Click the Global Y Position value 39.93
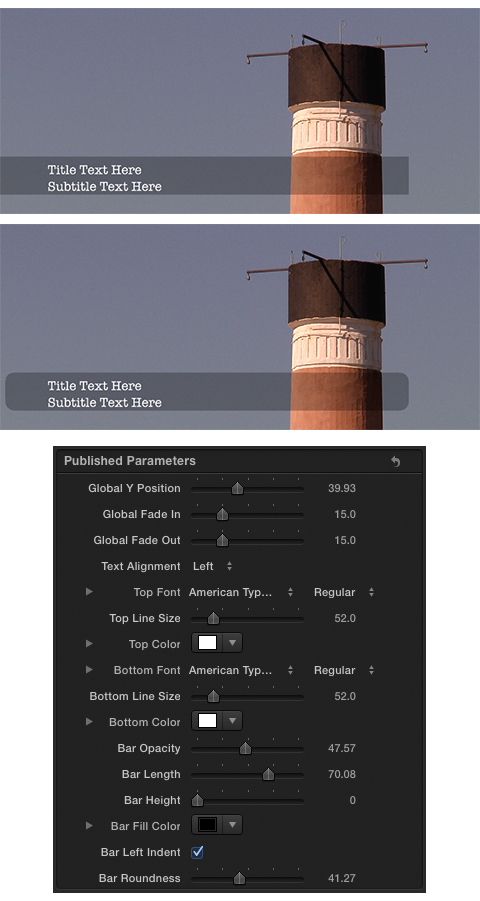Screen dimensions: 480x901 (342, 488)
